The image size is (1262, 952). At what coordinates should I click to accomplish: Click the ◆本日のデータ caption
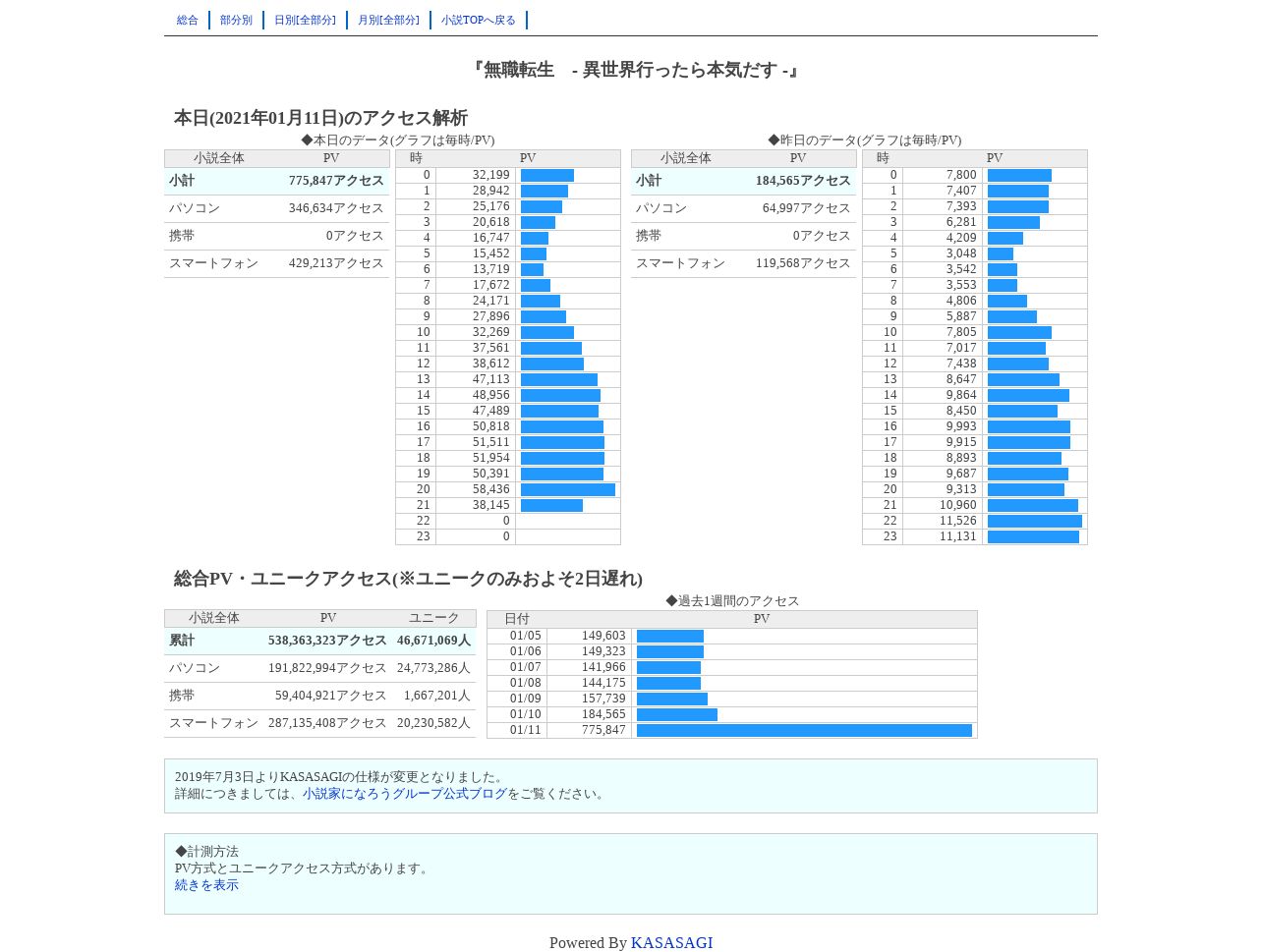[398, 140]
